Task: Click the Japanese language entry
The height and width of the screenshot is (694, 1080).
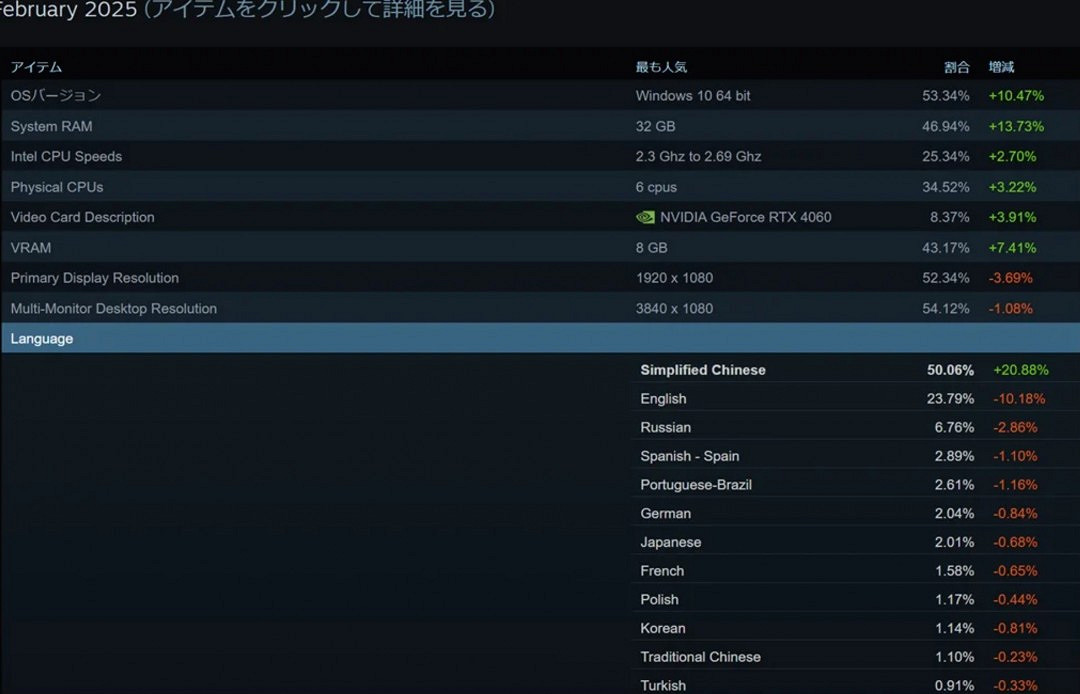Action: click(x=670, y=541)
